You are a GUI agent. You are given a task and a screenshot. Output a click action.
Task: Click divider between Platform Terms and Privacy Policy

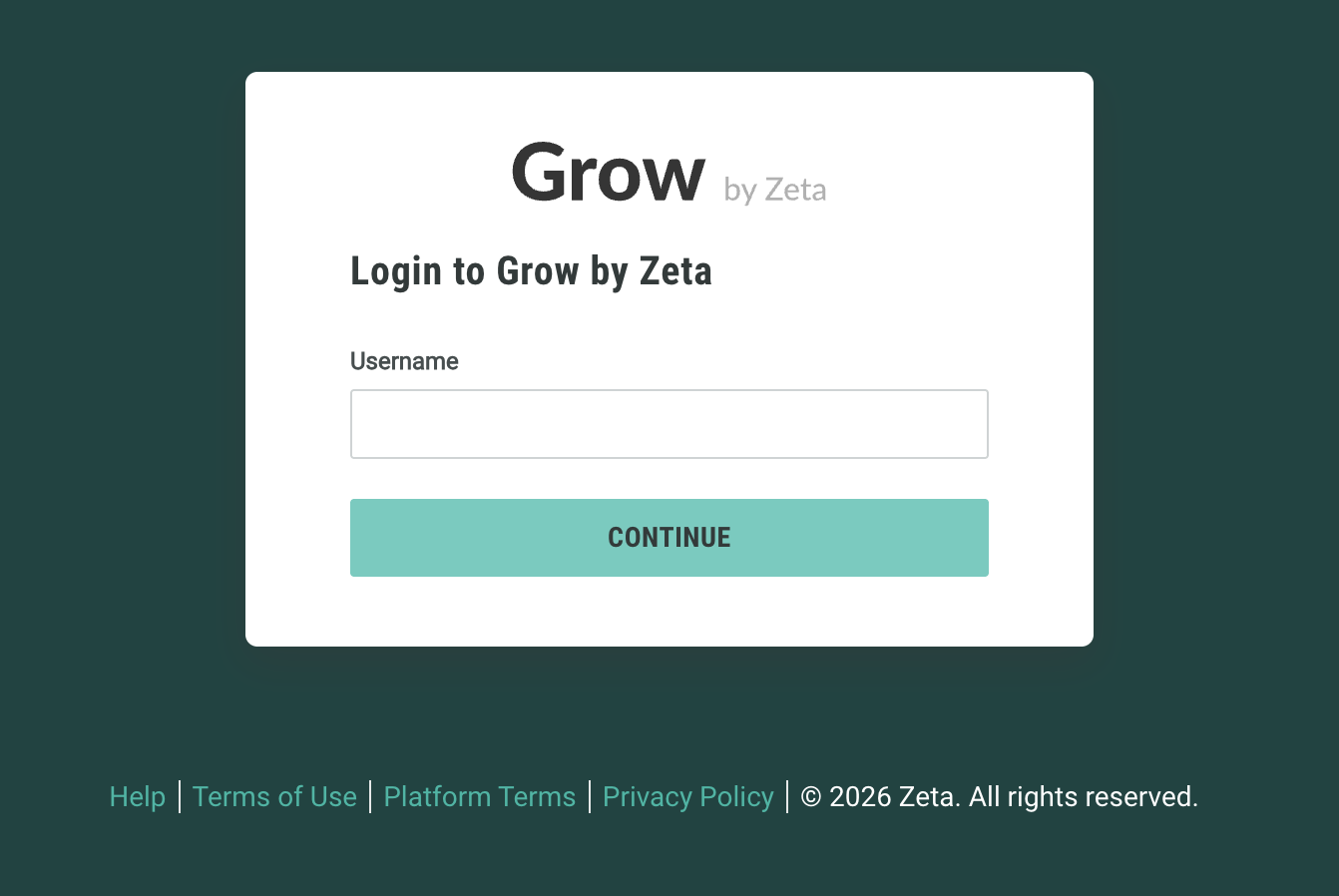[590, 796]
